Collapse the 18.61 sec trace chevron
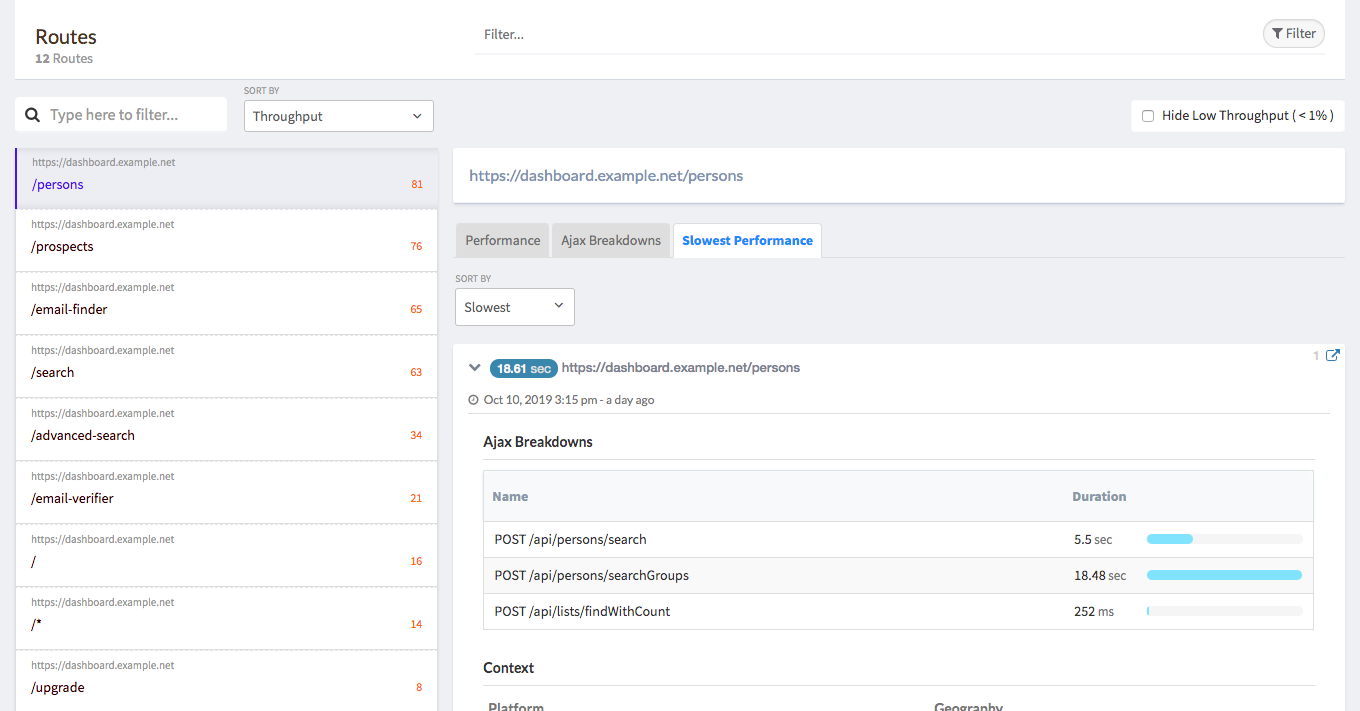 pyautogui.click(x=475, y=368)
